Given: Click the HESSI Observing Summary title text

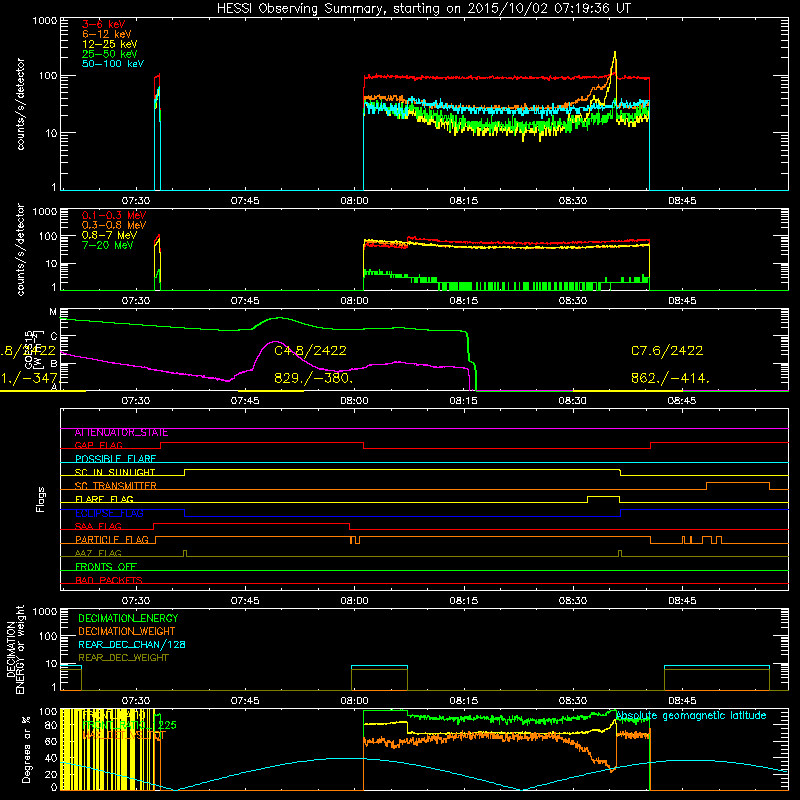Looking at the screenshot, I should pyautogui.click(x=423, y=9).
